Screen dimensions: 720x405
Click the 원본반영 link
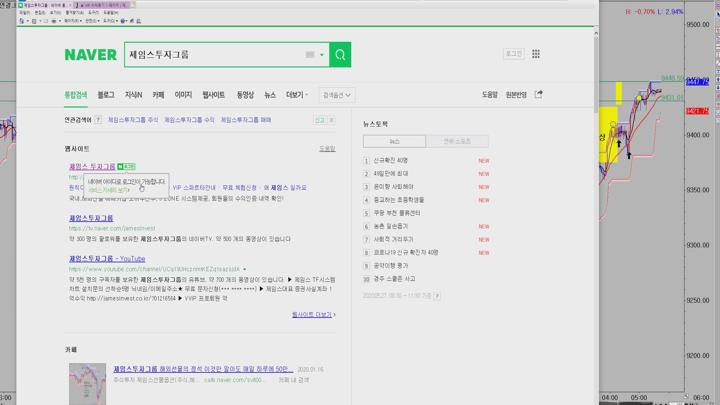(516, 95)
